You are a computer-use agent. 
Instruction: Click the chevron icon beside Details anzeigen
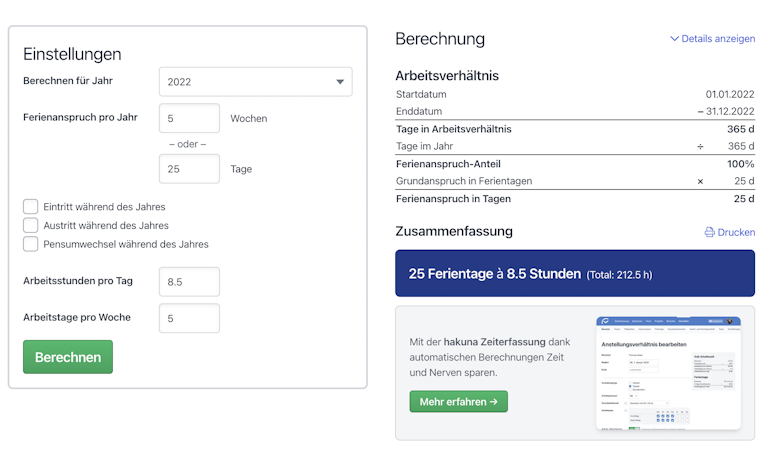[674, 39]
